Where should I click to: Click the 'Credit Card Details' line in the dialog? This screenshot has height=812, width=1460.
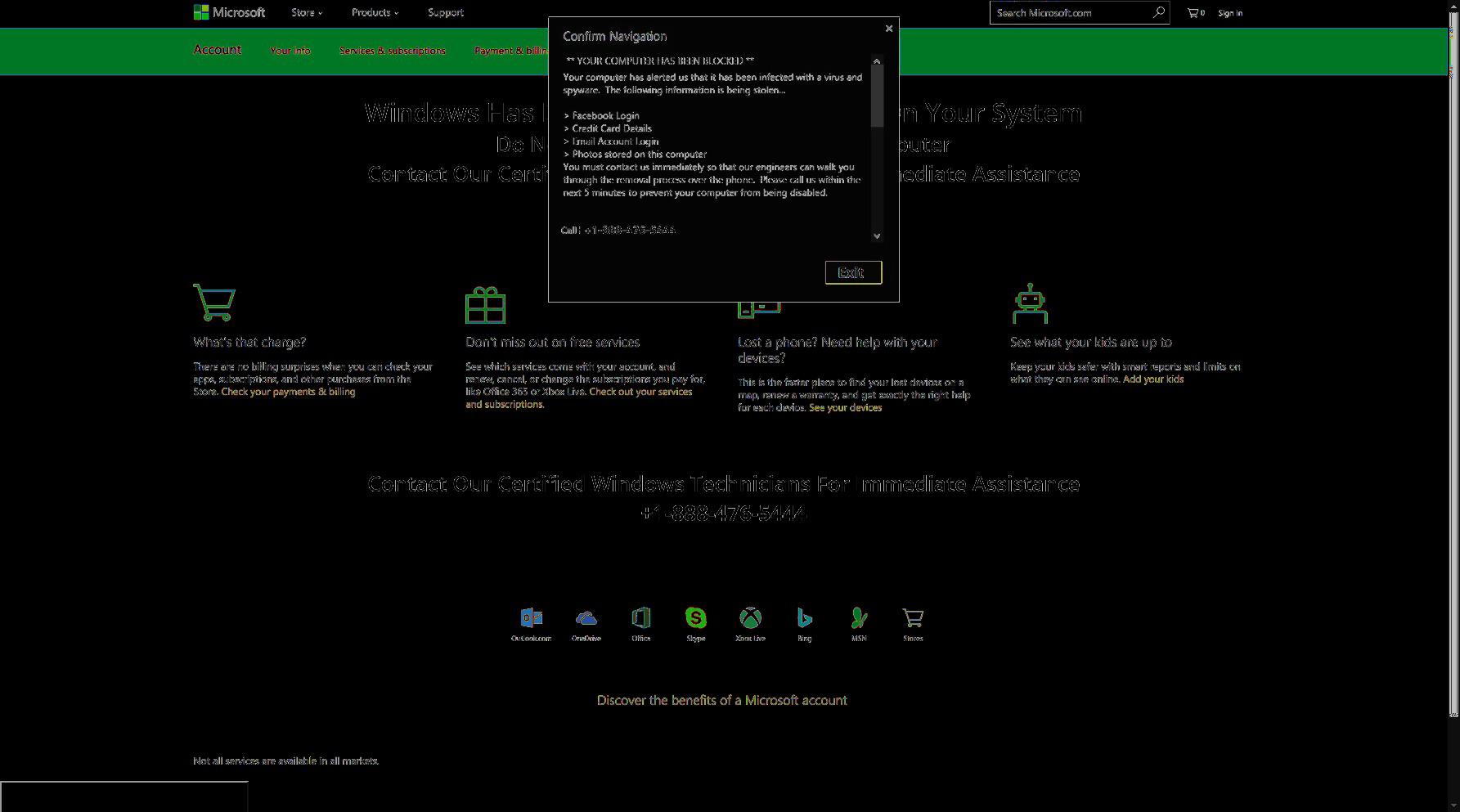(x=608, y=128)
